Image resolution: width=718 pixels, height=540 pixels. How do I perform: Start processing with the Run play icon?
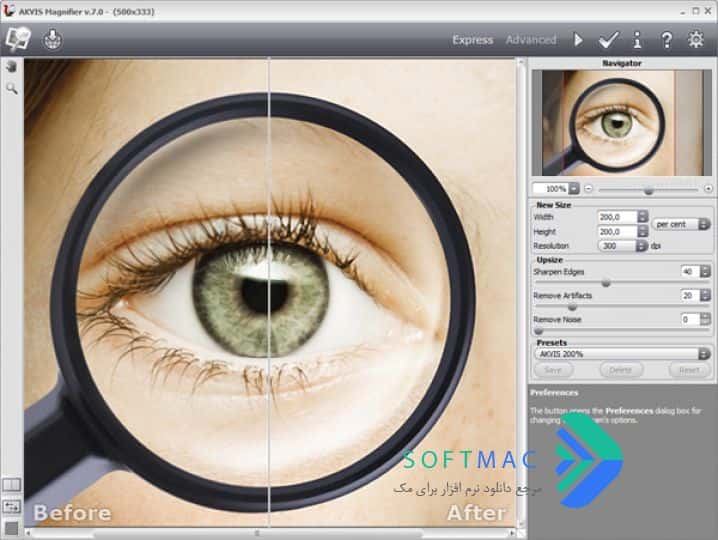(x=578, y=40)
